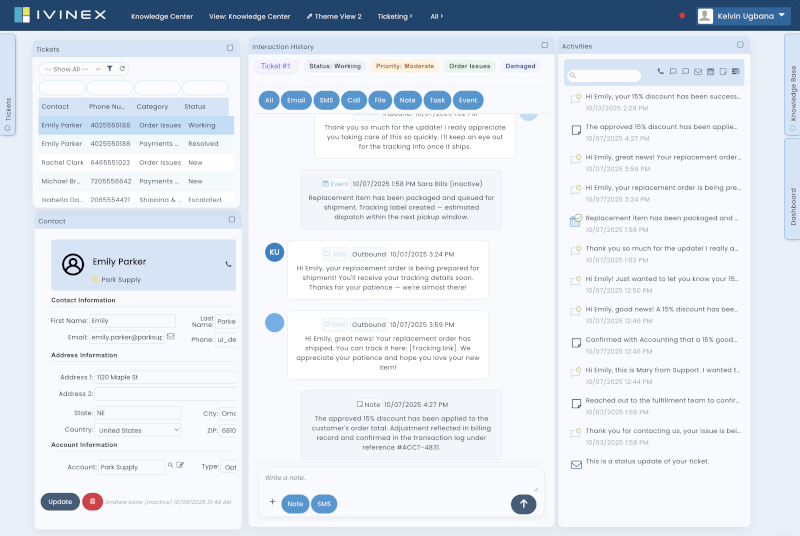This screenshot has width=800, height=536.
Task: Open the Ticketing menu in top bar
Action: point(394,16)
